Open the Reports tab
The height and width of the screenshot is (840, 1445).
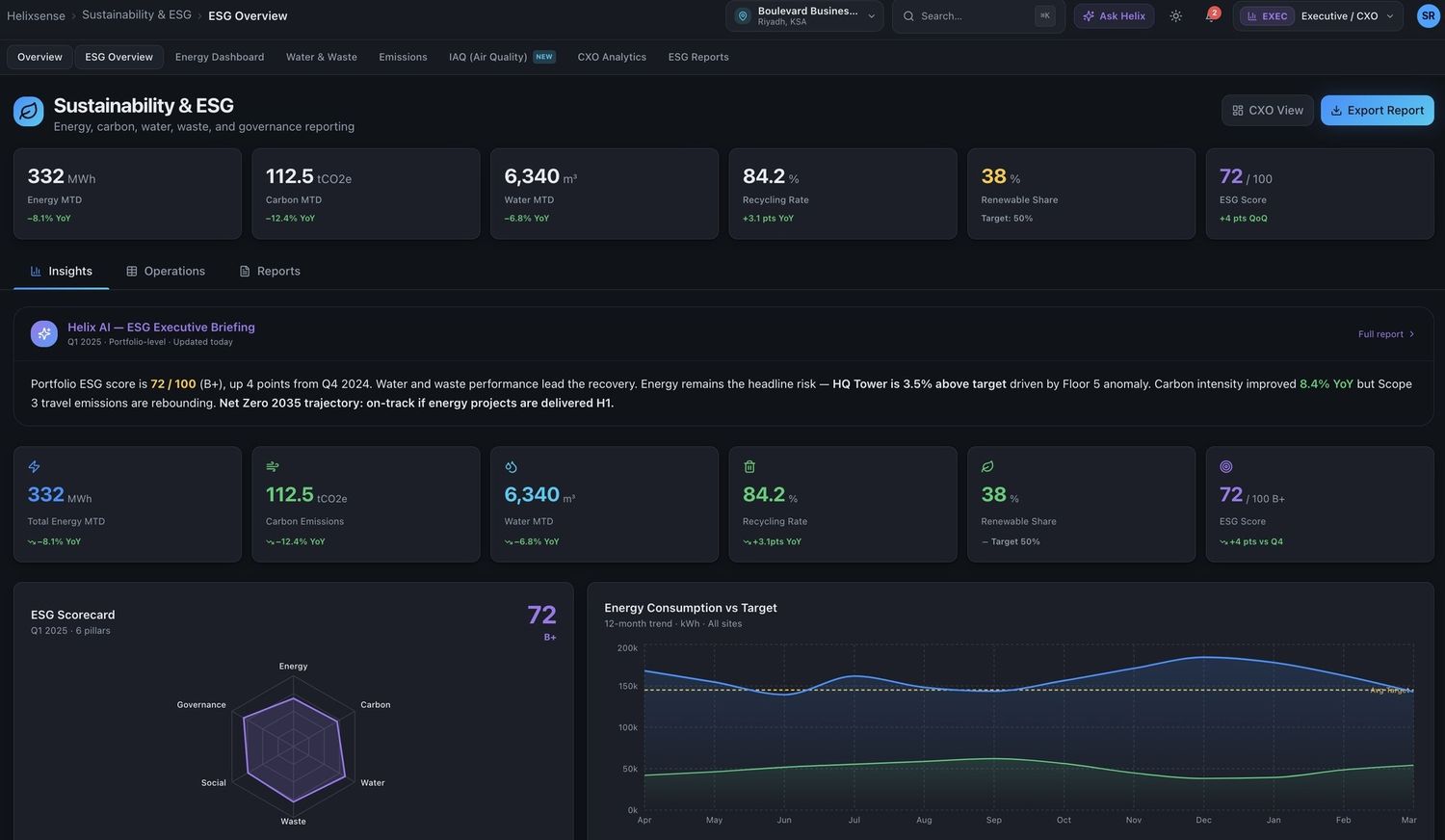point(270,272)
